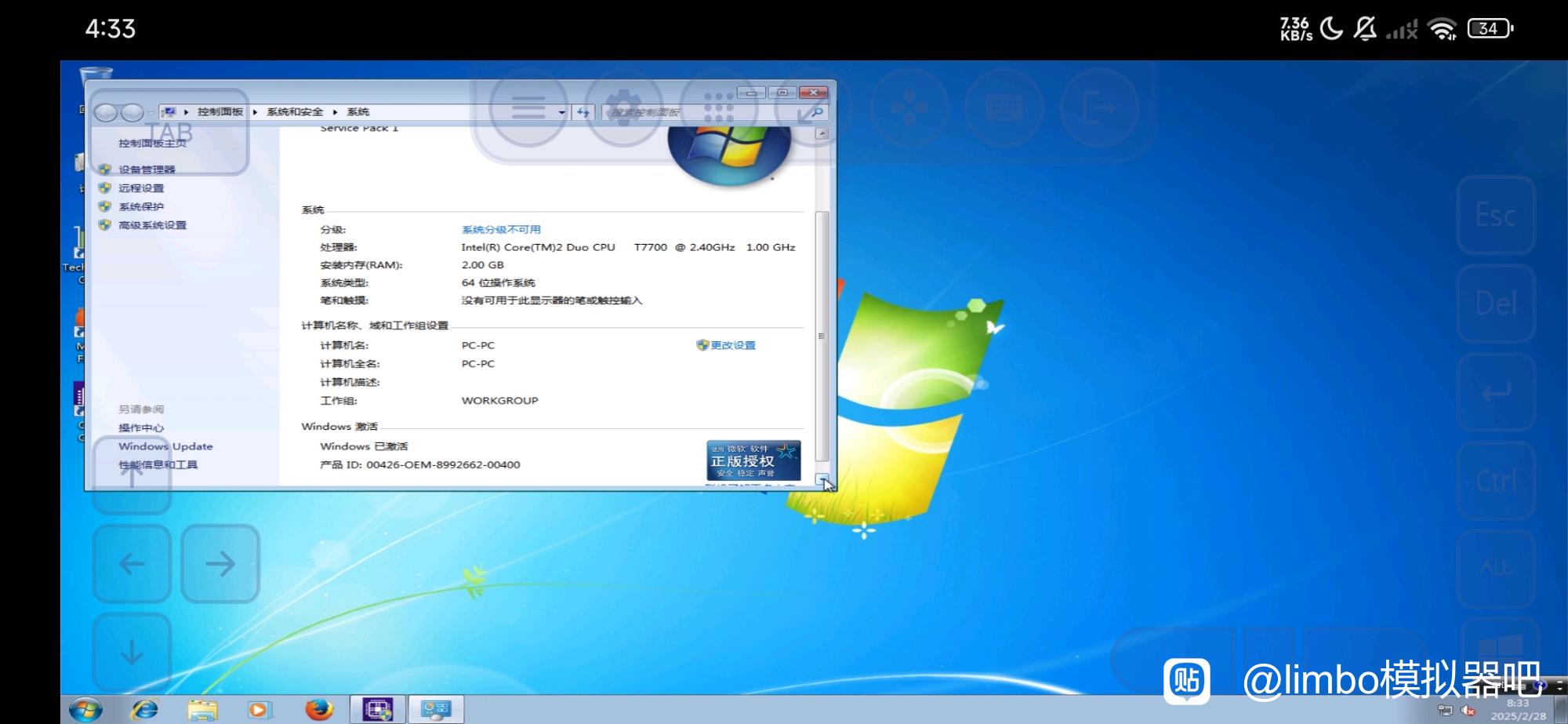Open 设备管理器 in left sidebar
The height and width of the screenshot is (724, 1568).
(147, 169)
